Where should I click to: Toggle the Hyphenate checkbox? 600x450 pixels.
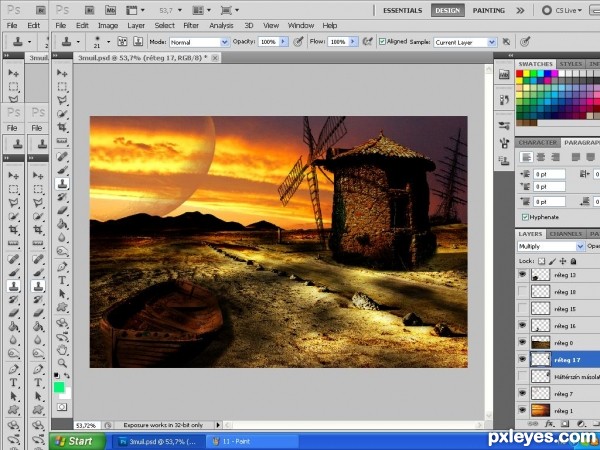525,217
